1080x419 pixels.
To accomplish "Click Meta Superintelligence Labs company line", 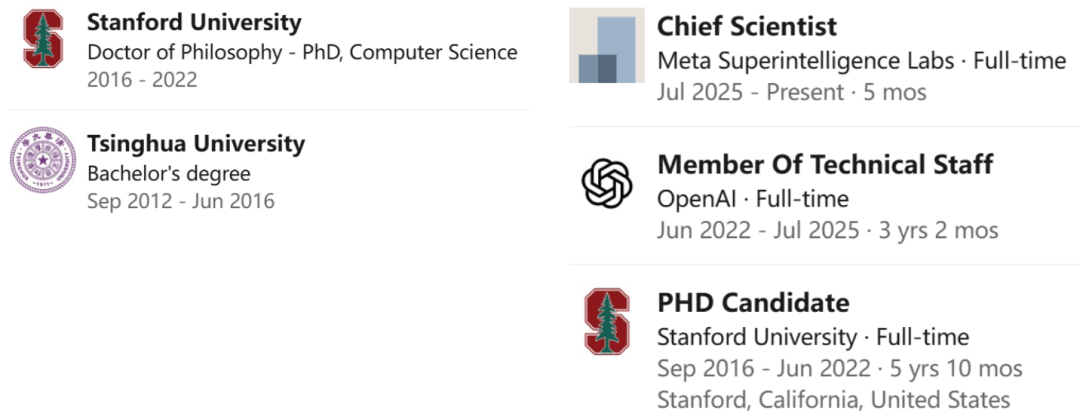I will tap(861, 61).
